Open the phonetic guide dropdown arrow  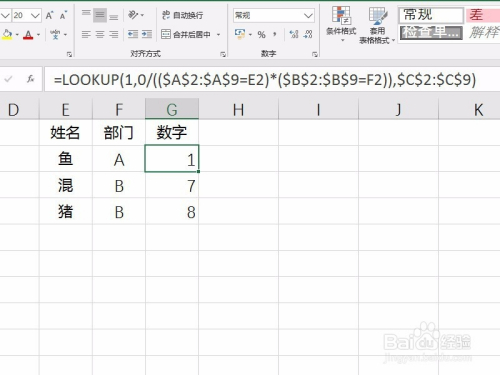65,35
